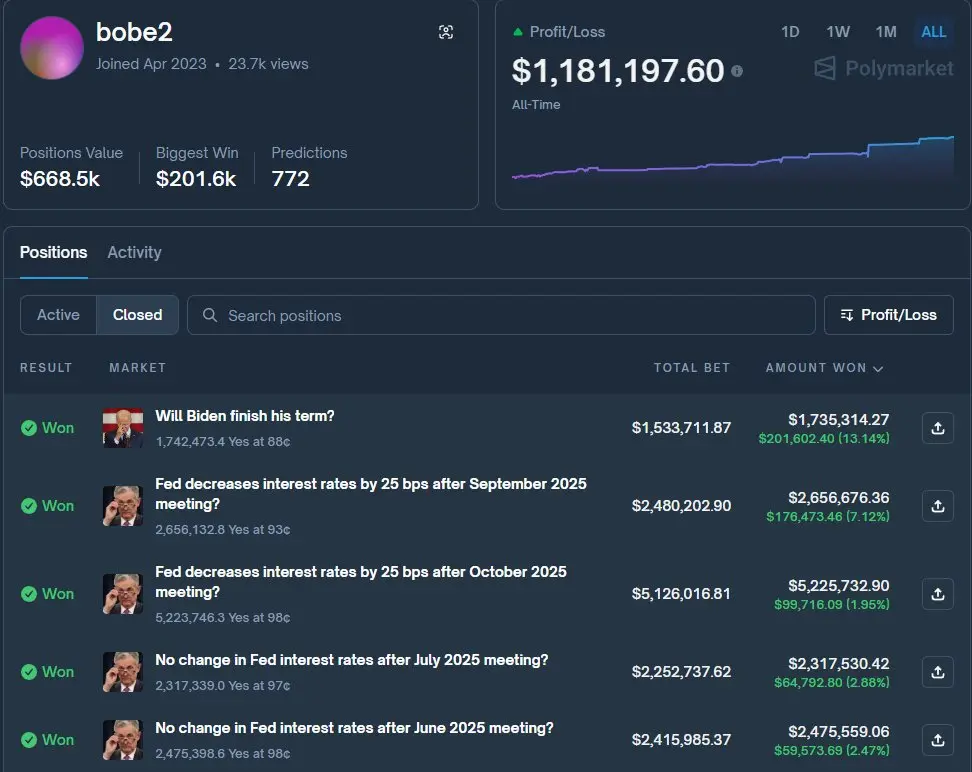Click the $99,716.09 (1.95%) profit text
972x772 pixels.
point(831,605)
